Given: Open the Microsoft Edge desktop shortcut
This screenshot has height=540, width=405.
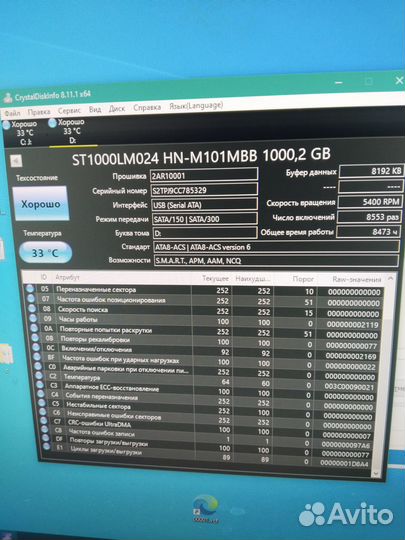Looking at the screenshot, I should [206, 510].
